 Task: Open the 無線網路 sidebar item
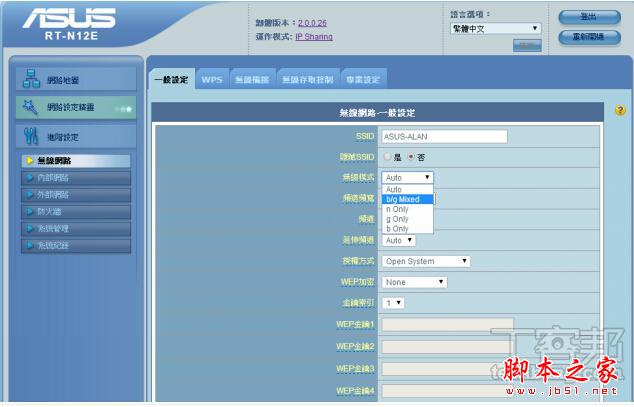(x=76, y=161)
